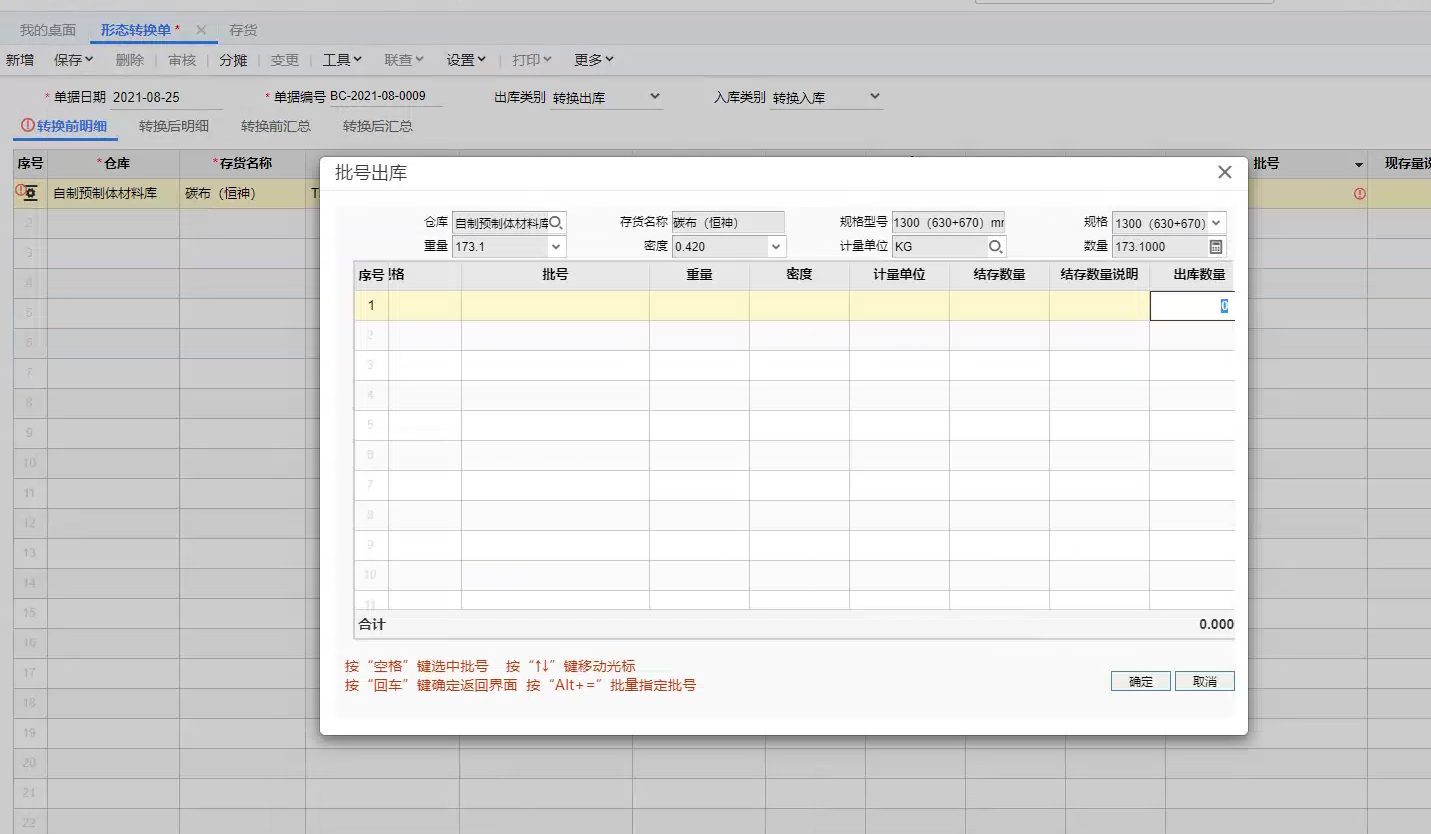Click the 碳布（恒神）cell in main grid
The image size is (1431, 834).
pos(242,194)
